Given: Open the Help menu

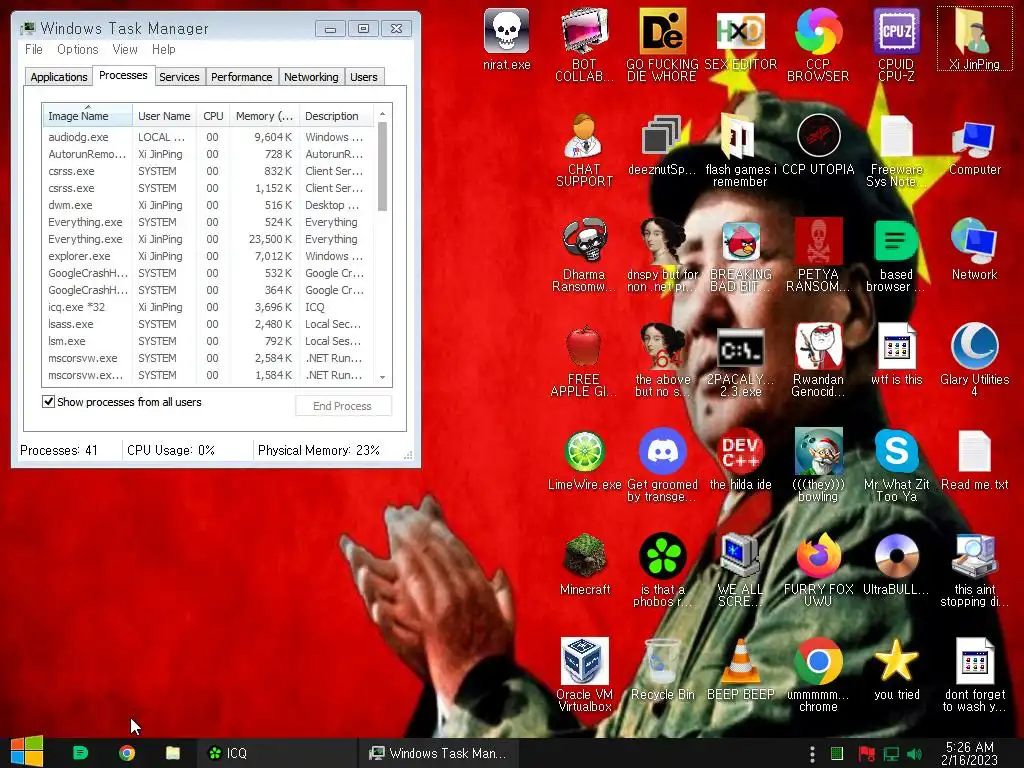Looking at the screenshot, I should click(x=163, y=49).
